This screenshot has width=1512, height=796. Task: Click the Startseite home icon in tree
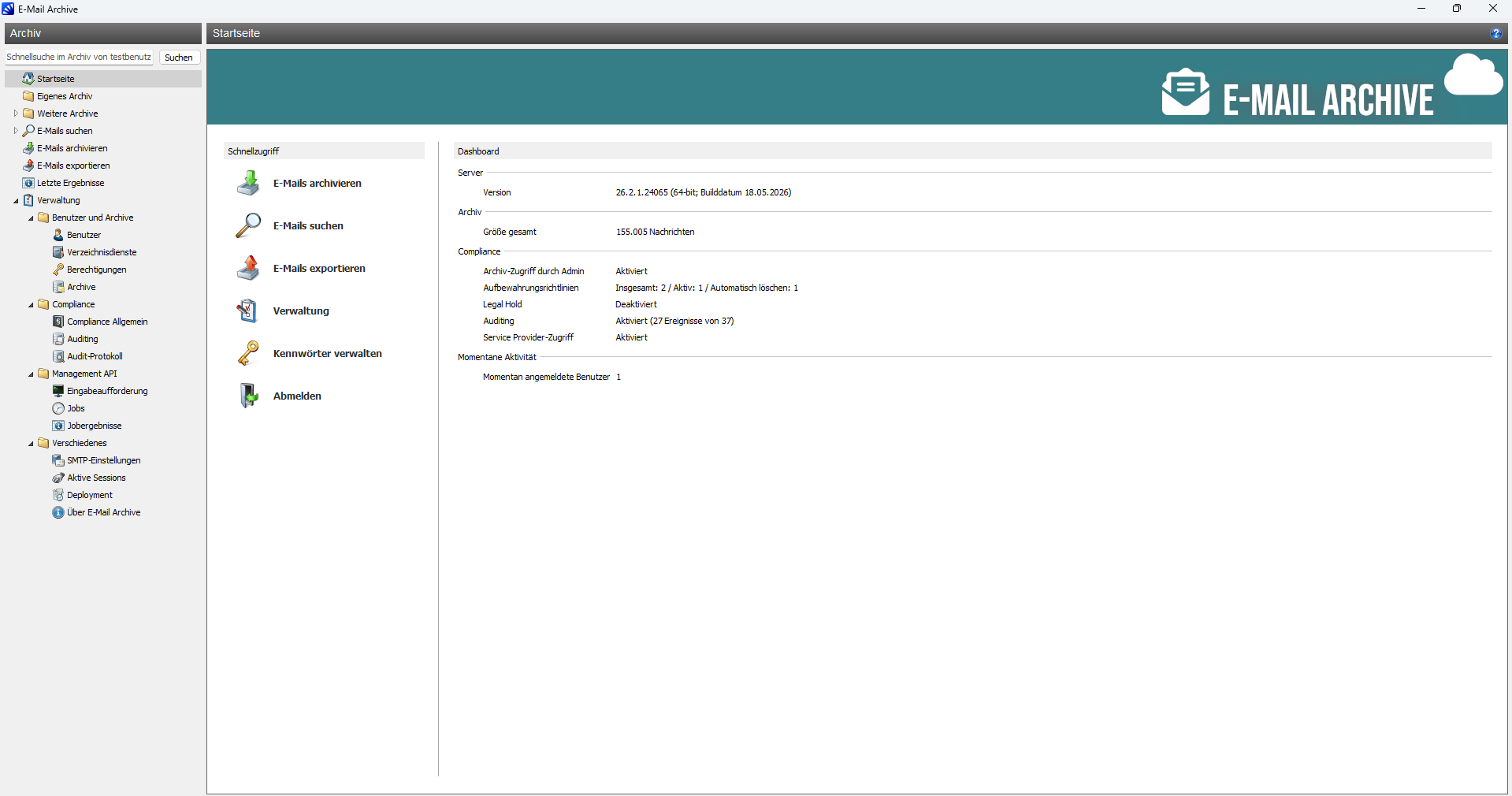(28, 79)
